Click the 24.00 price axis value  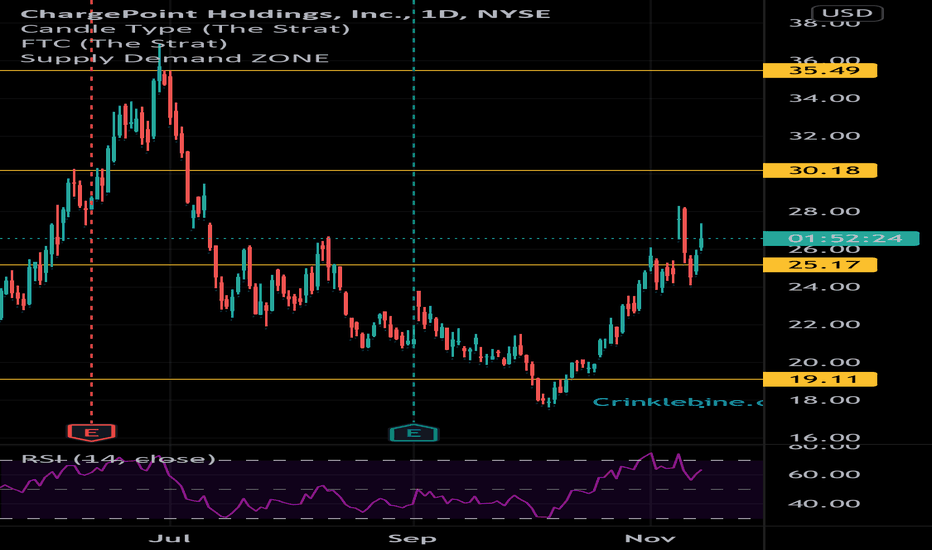point(824,287)
